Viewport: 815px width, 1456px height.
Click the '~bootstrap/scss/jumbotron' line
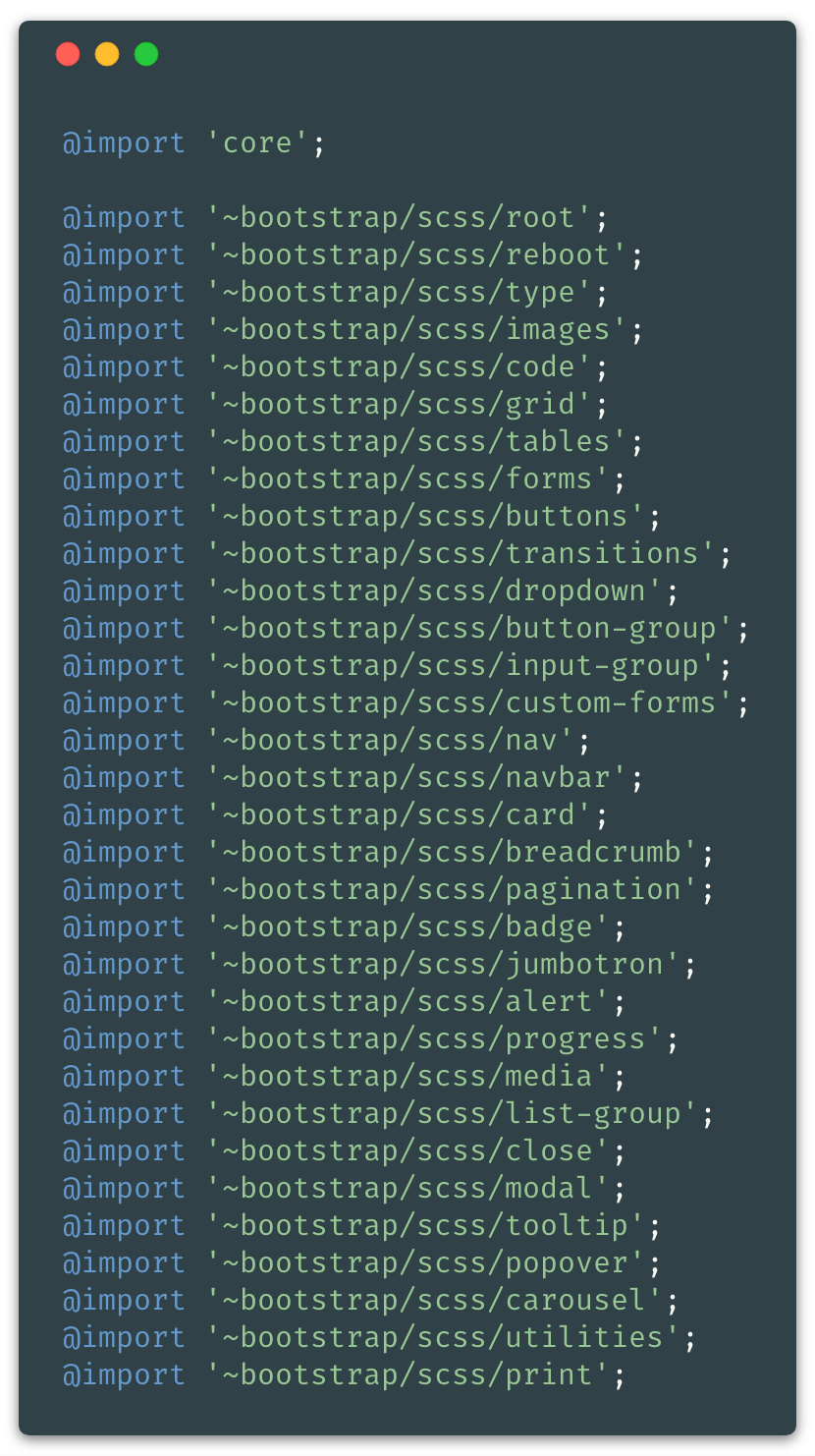point(380,965)
